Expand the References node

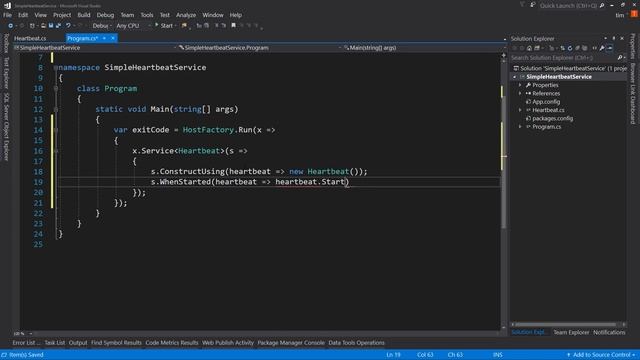click(x=520, y=93)
